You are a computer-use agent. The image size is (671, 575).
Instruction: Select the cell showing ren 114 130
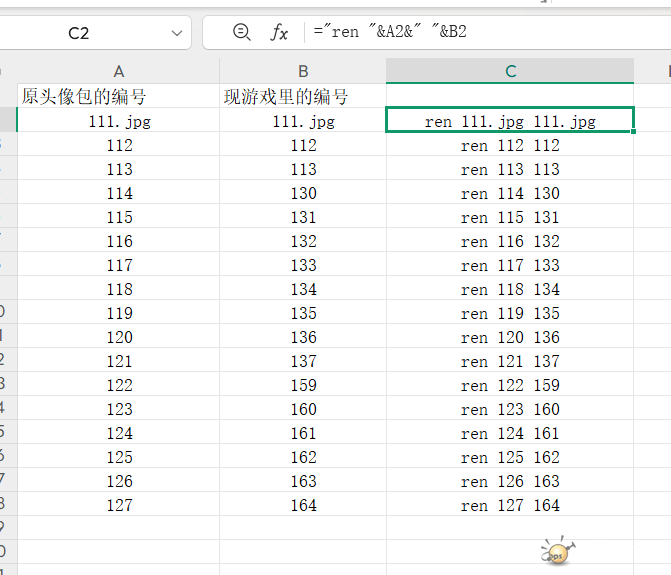510,193
